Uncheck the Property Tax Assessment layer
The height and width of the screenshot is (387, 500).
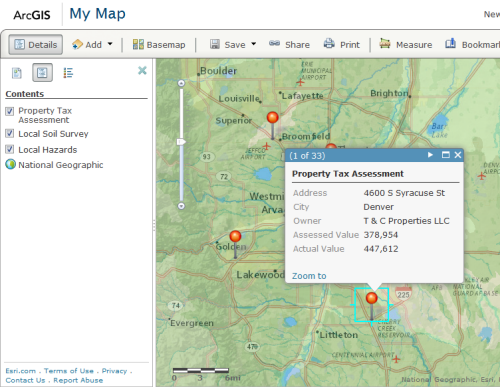[10, 111]
